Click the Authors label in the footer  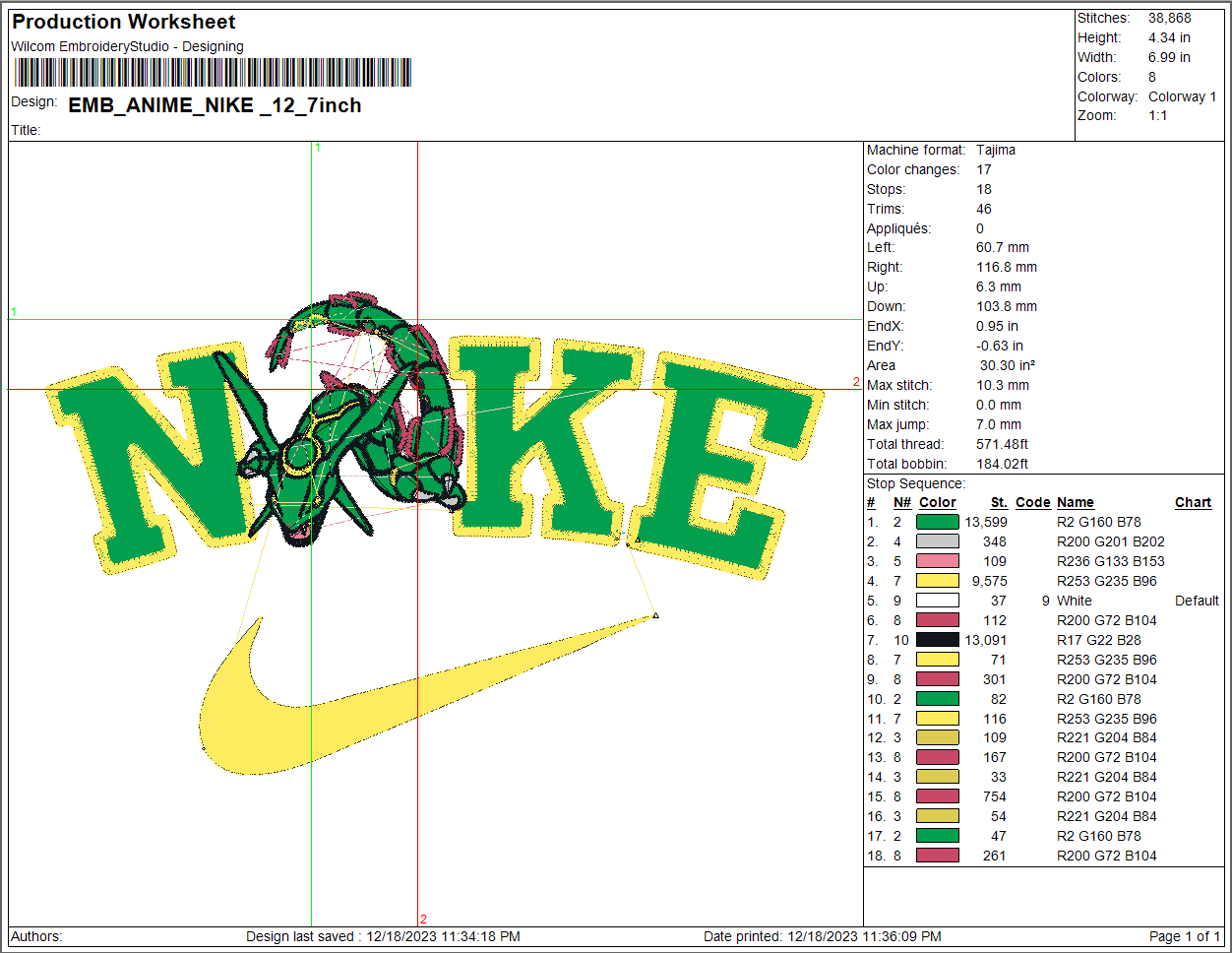[x=36, y=936]
